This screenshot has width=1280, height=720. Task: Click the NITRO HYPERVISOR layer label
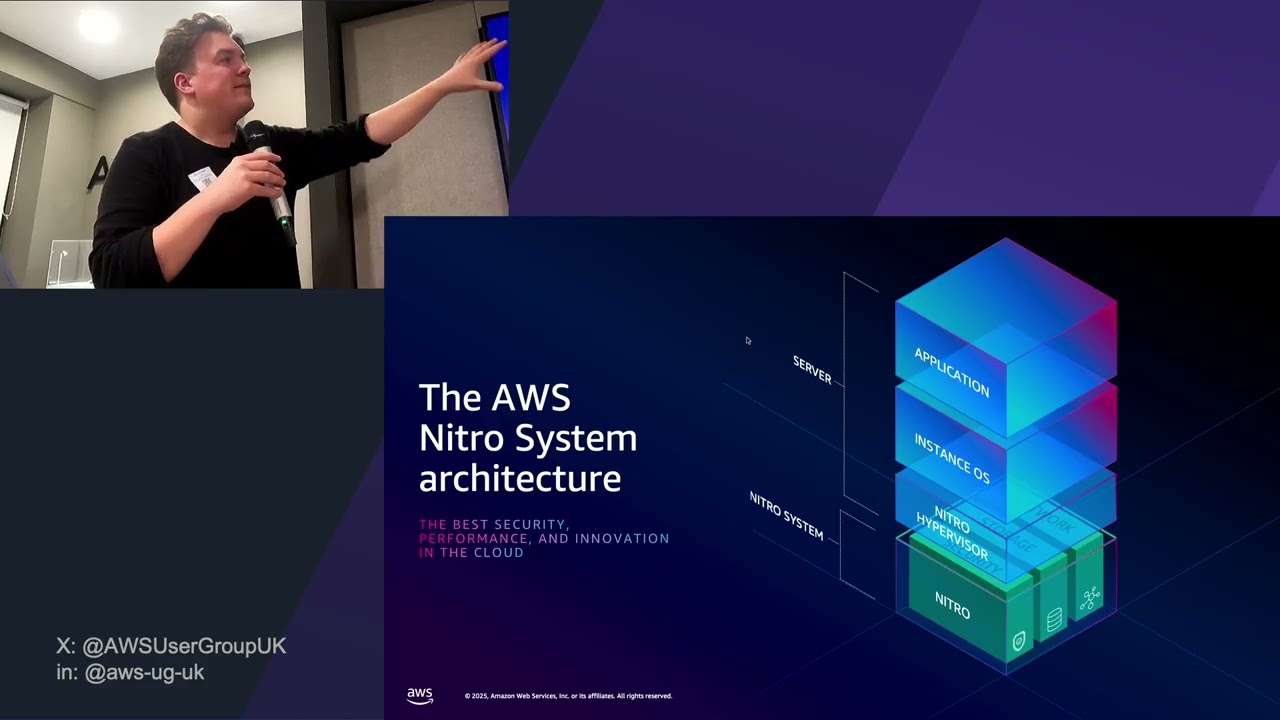click(952, 533)
